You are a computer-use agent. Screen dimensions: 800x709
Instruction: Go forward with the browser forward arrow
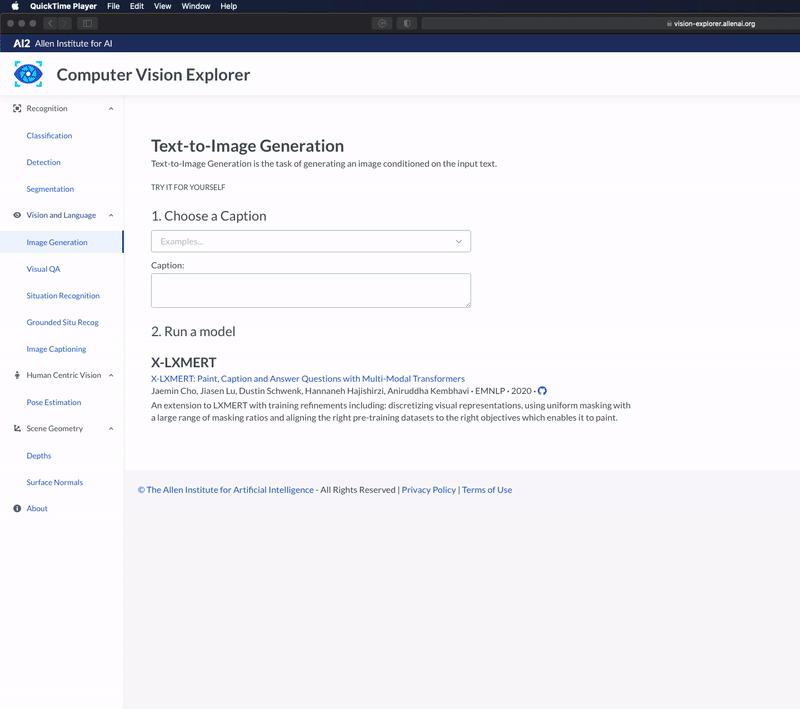click(64, 23)
